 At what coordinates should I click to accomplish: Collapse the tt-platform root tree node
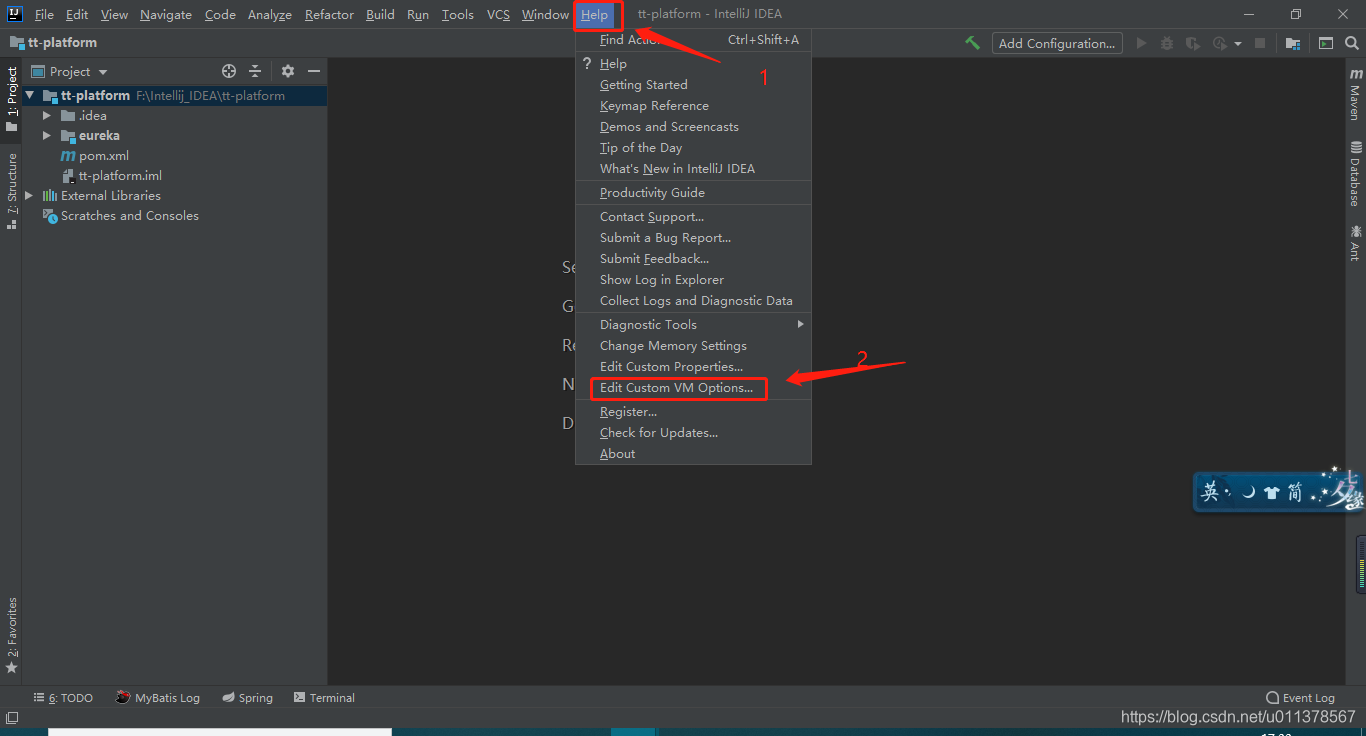(x=30, y=96)
